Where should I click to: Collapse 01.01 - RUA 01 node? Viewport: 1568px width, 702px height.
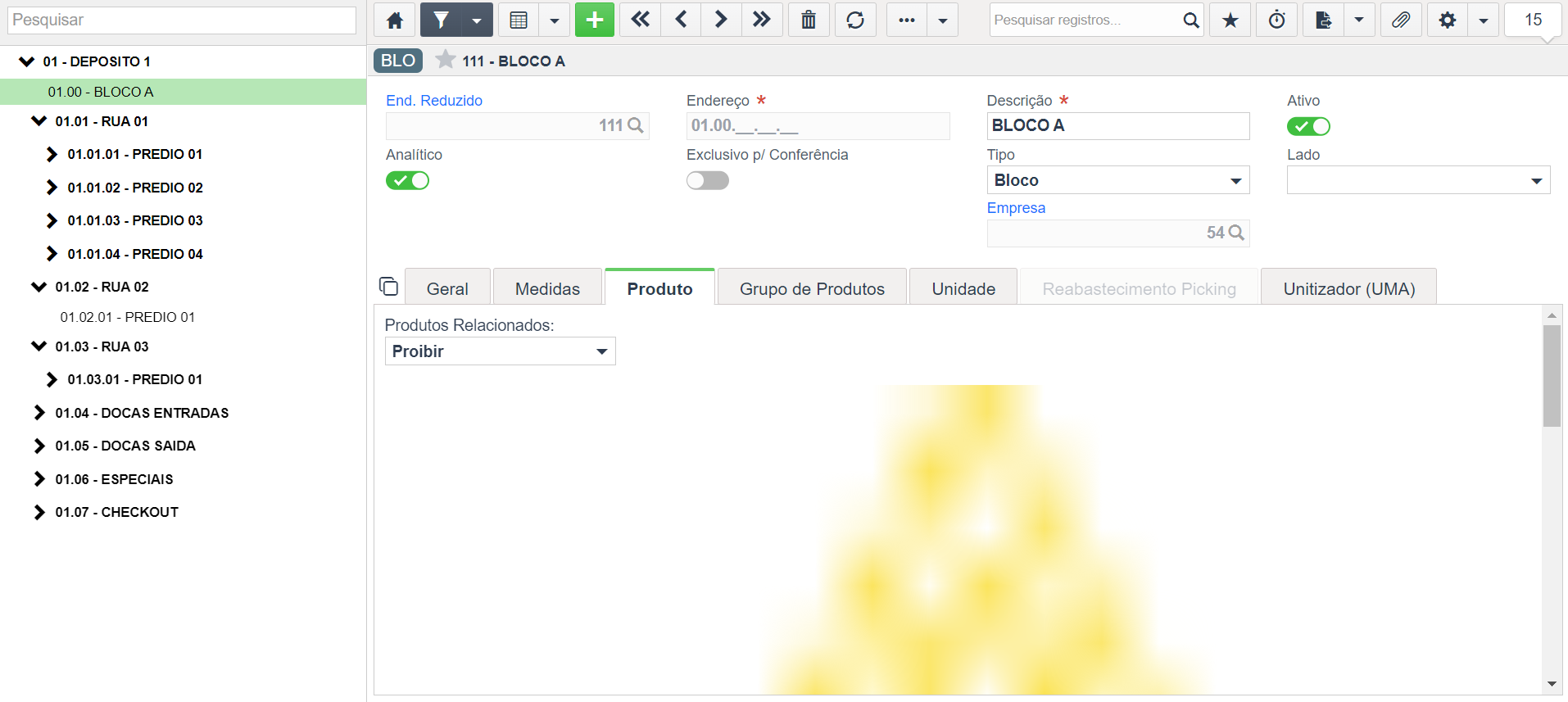point(39,121)
